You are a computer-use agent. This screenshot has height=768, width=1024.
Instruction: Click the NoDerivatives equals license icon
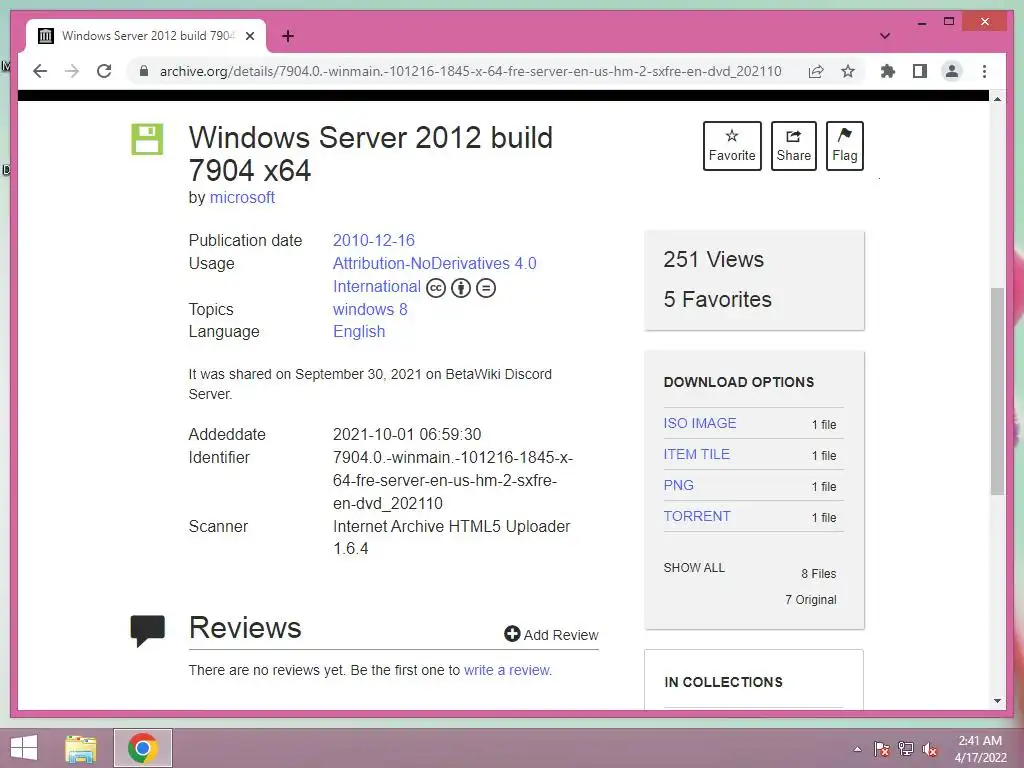[485, 287]
